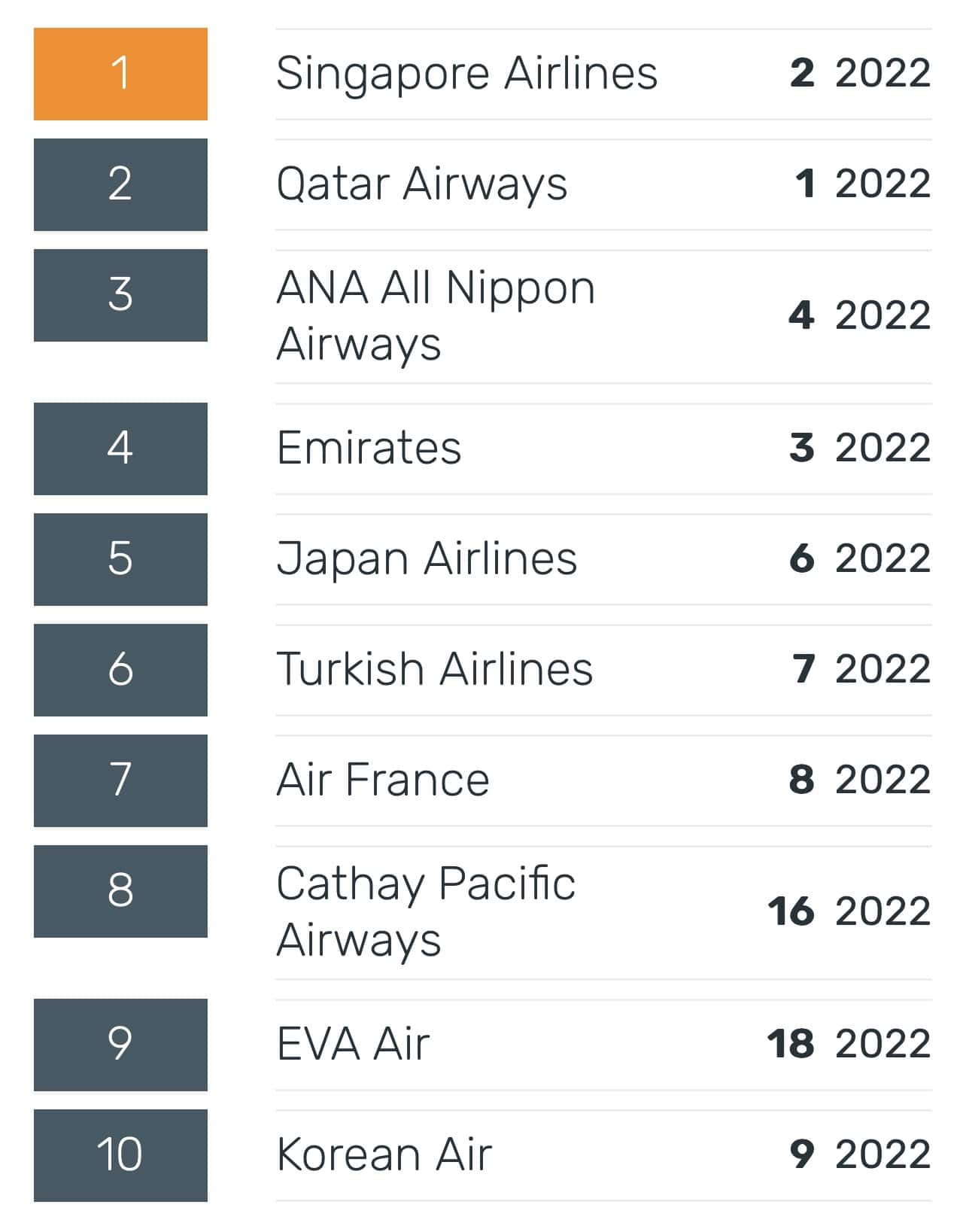Open Cathay Pacific Airways
This screenshot has height=1232, width=966.
tap(426, 911)
